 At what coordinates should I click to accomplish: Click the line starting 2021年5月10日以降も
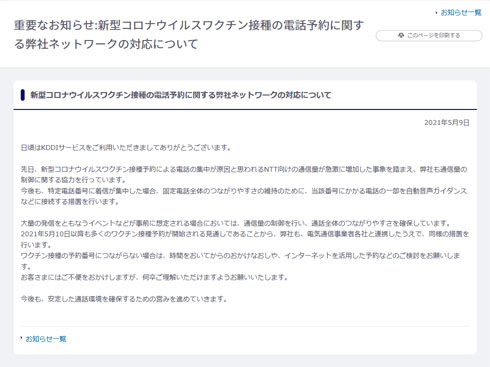pyautogui.click(x=245, y=239)
